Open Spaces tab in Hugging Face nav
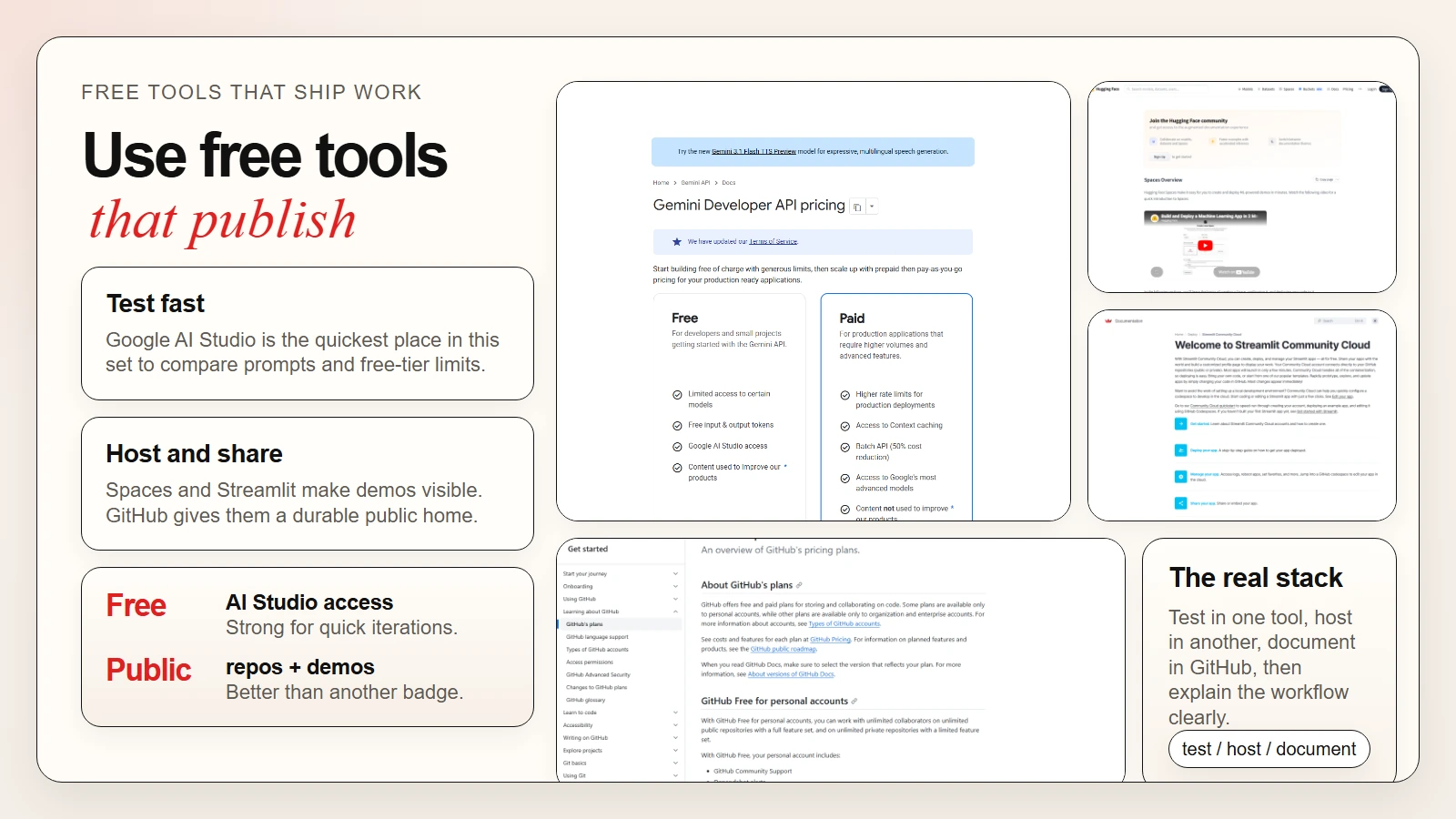Image resolution: width=1456 pixels, height=819 pixels. coord(1286,89)
